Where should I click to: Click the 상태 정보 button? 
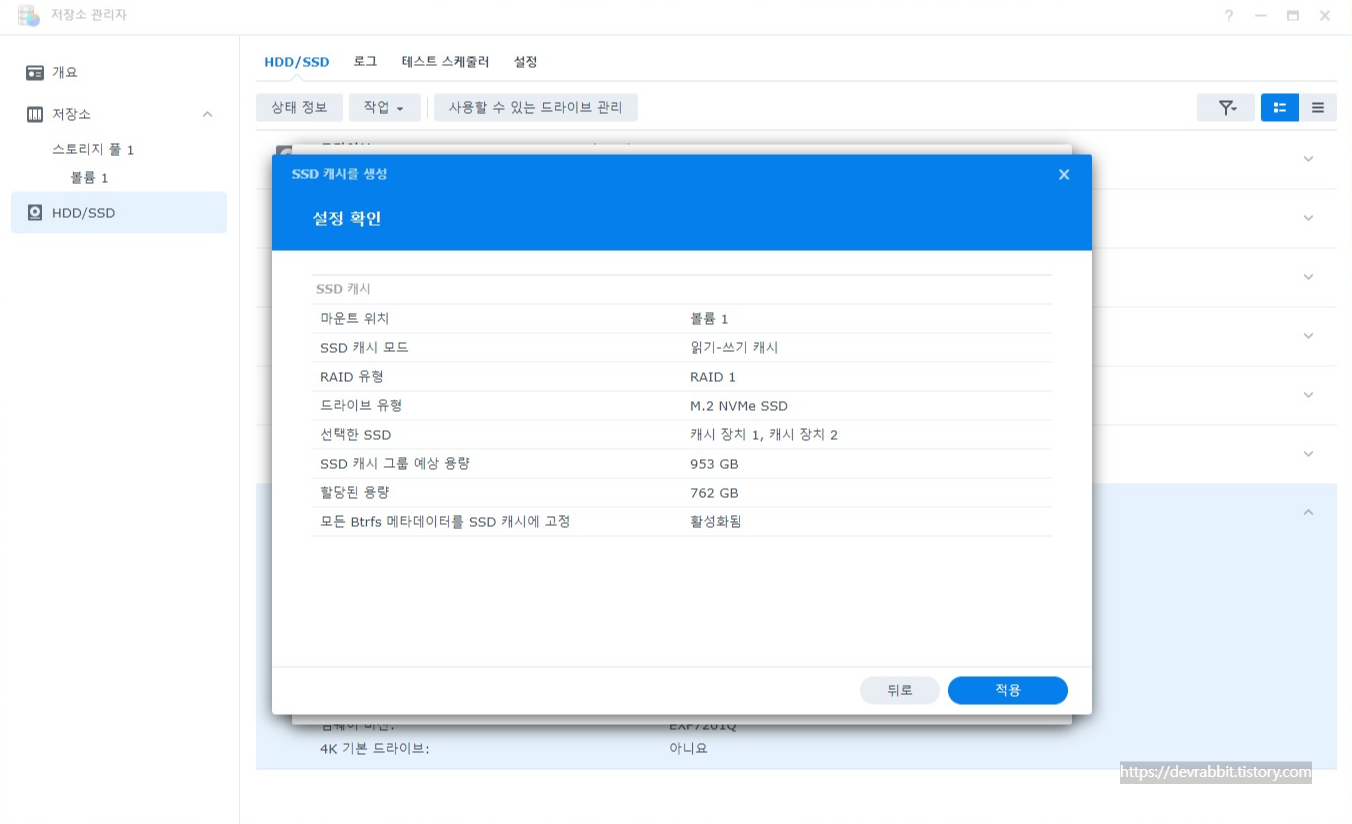coord(300,107)
